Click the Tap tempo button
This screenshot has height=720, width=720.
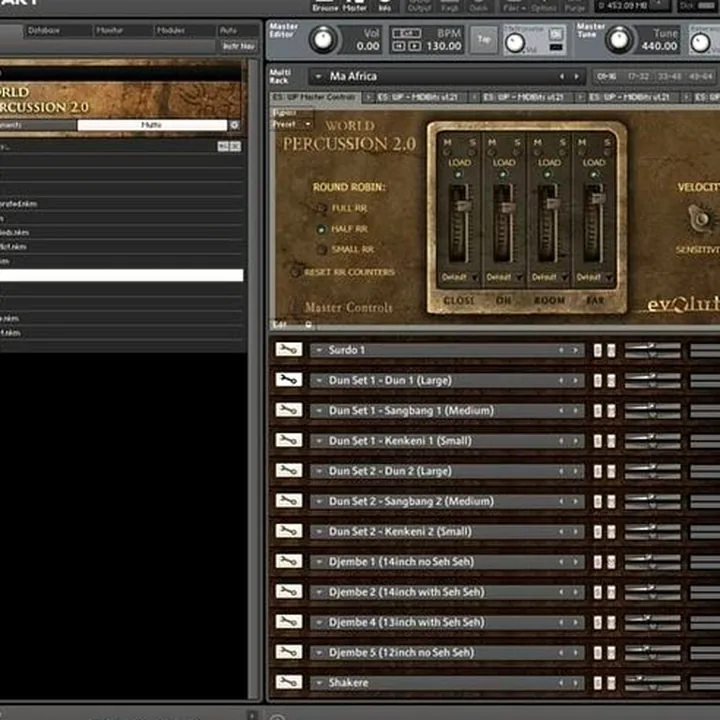pos(484,39)
